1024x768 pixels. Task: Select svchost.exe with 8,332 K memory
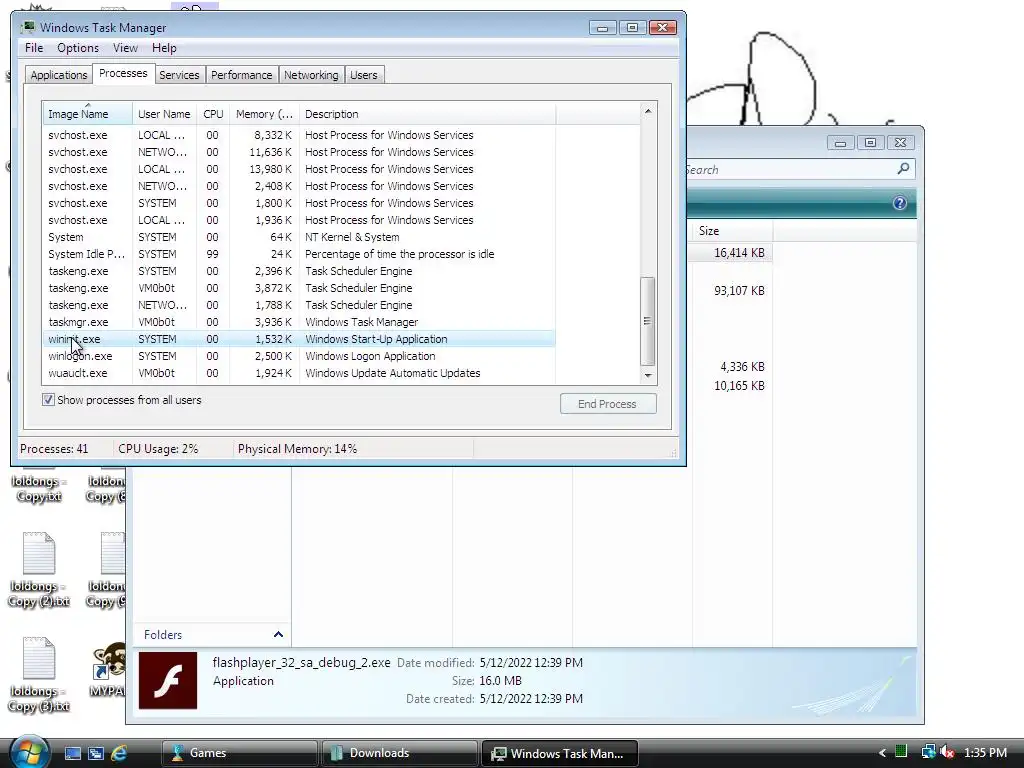299,135
